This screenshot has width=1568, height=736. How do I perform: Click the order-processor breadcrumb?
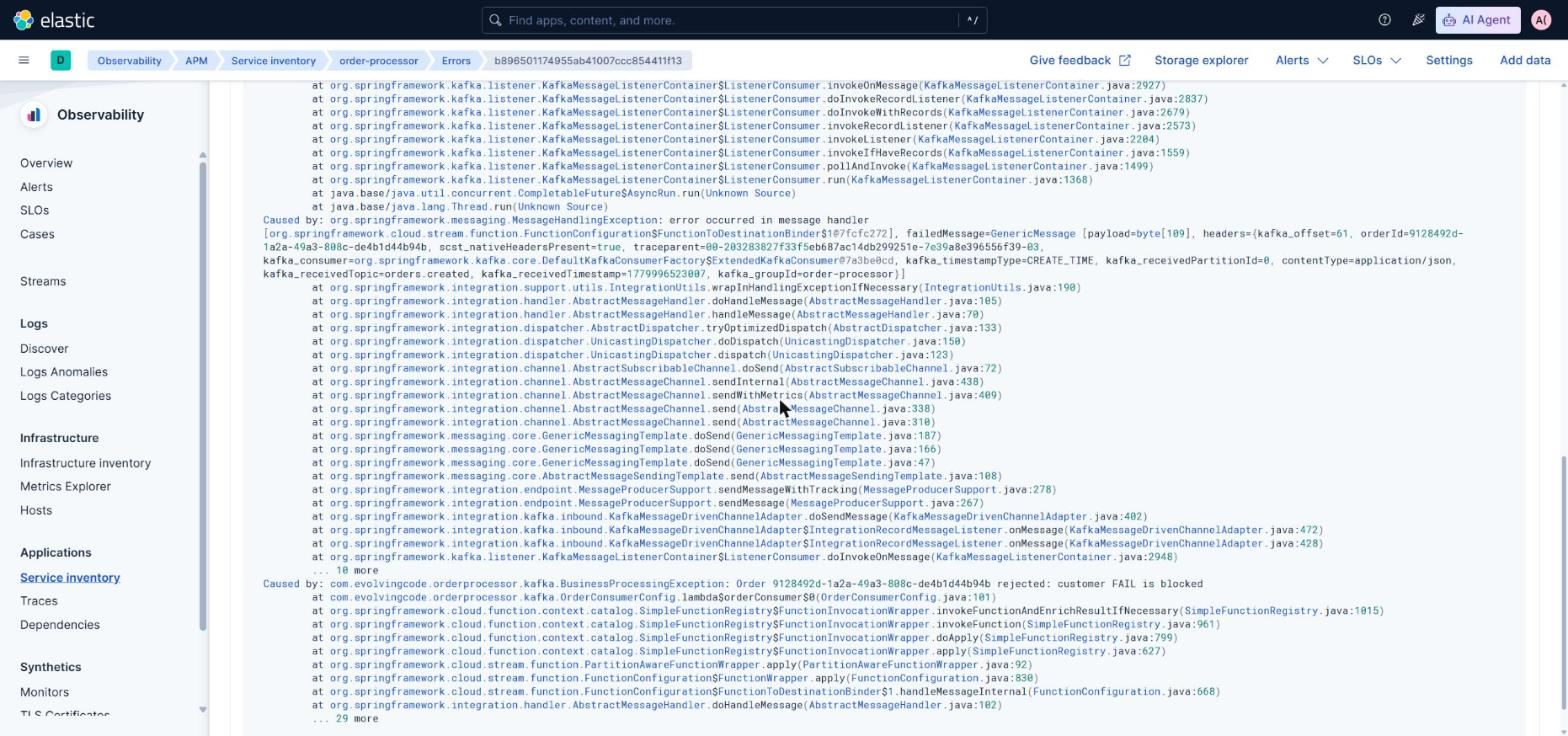coord(378,61)
